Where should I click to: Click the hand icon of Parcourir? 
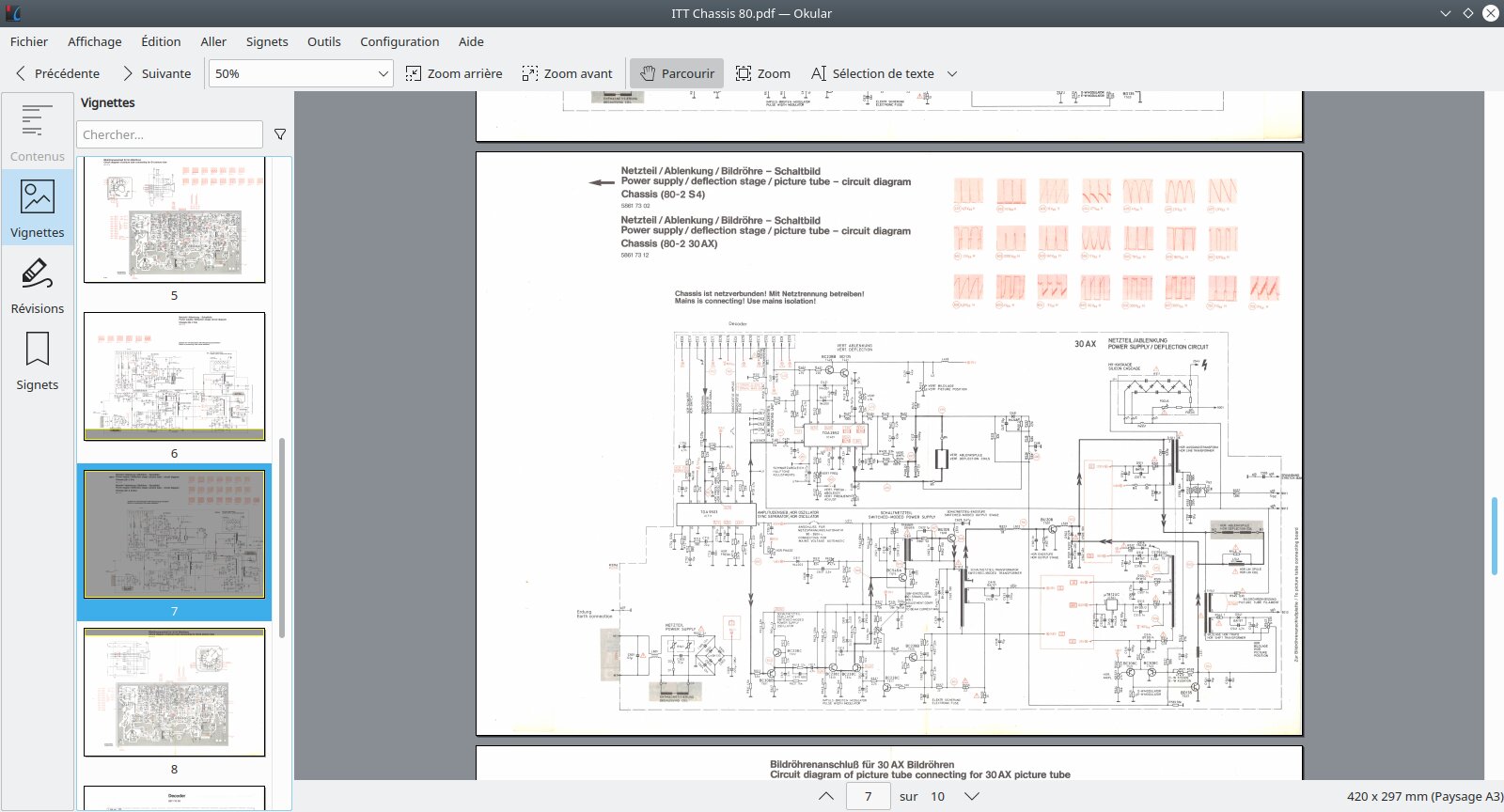click(x=648, y=73)
